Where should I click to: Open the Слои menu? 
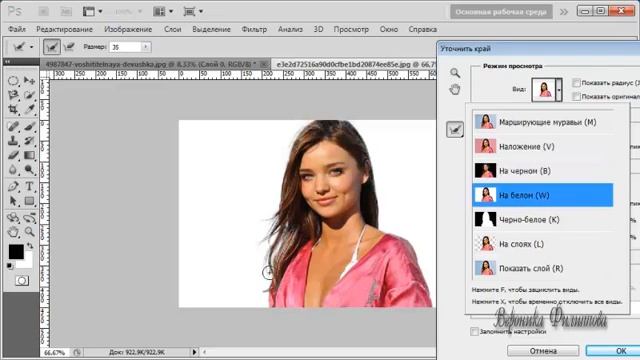[x=173, y=29]
